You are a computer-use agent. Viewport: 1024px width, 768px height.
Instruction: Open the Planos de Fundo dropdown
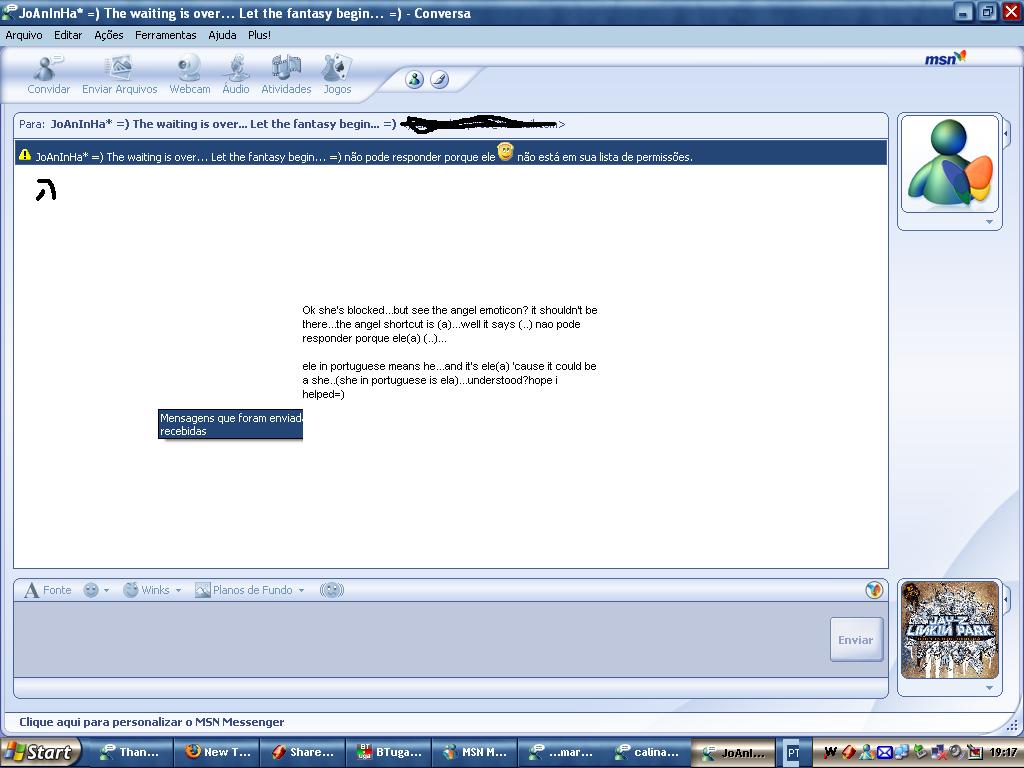(x=250, y=590)
